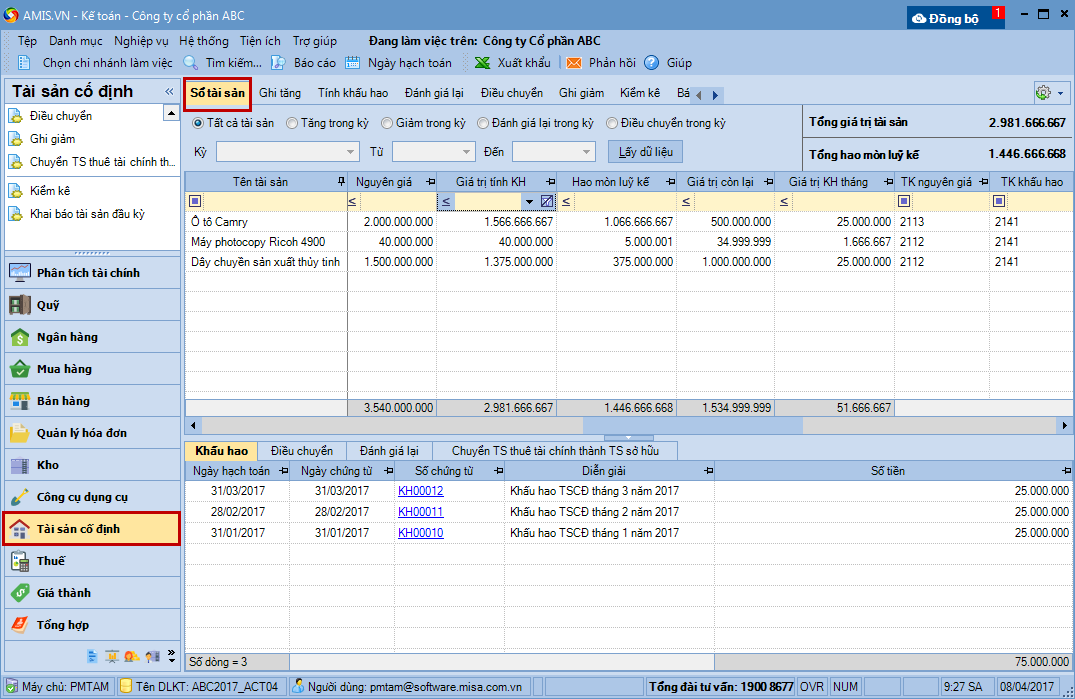Switch to the Tính khấu hao tab
The height and width of the screenshot is (699, 1075).
point(352,93)
